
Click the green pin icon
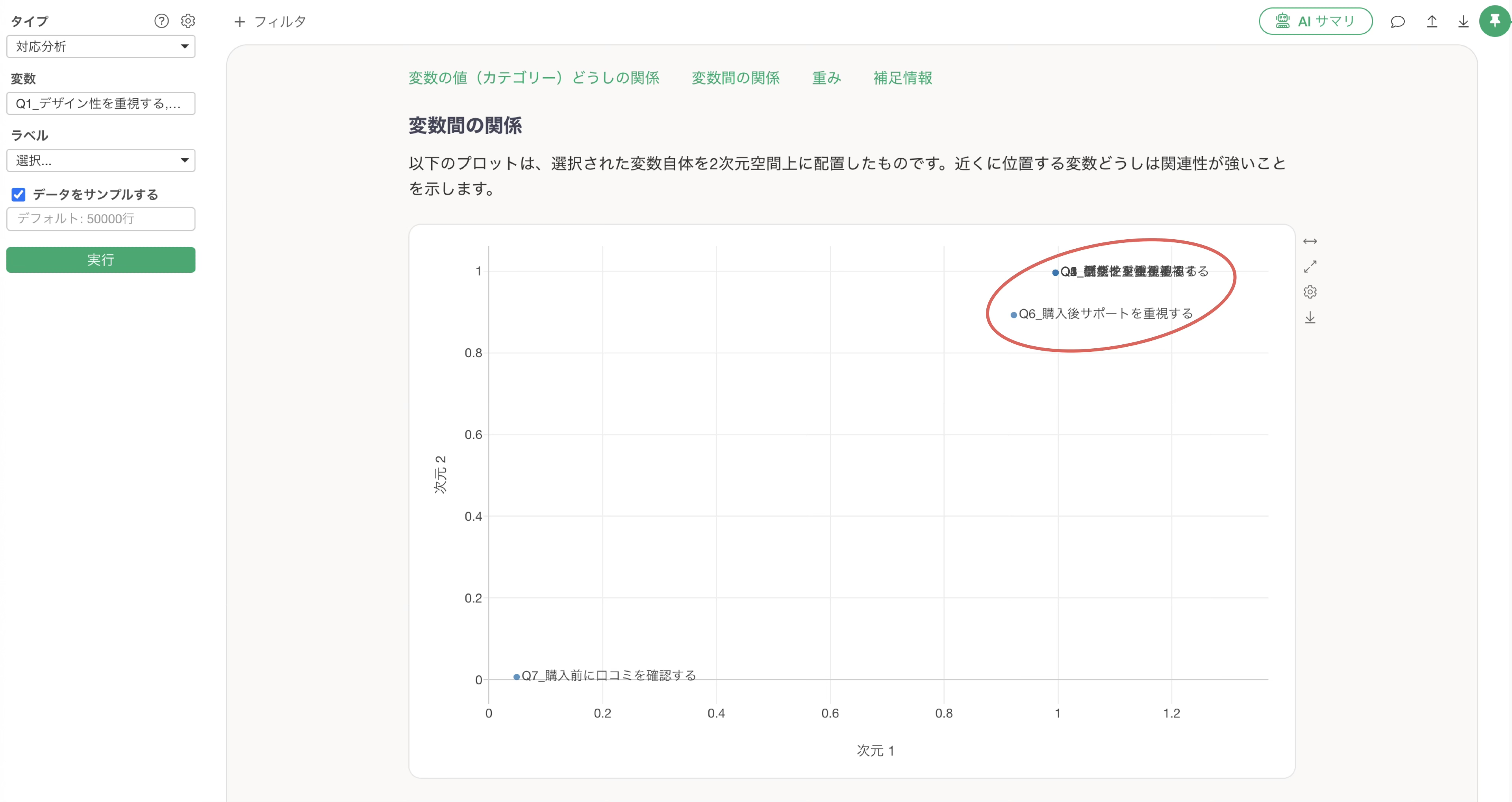(x=1494, y=21)
